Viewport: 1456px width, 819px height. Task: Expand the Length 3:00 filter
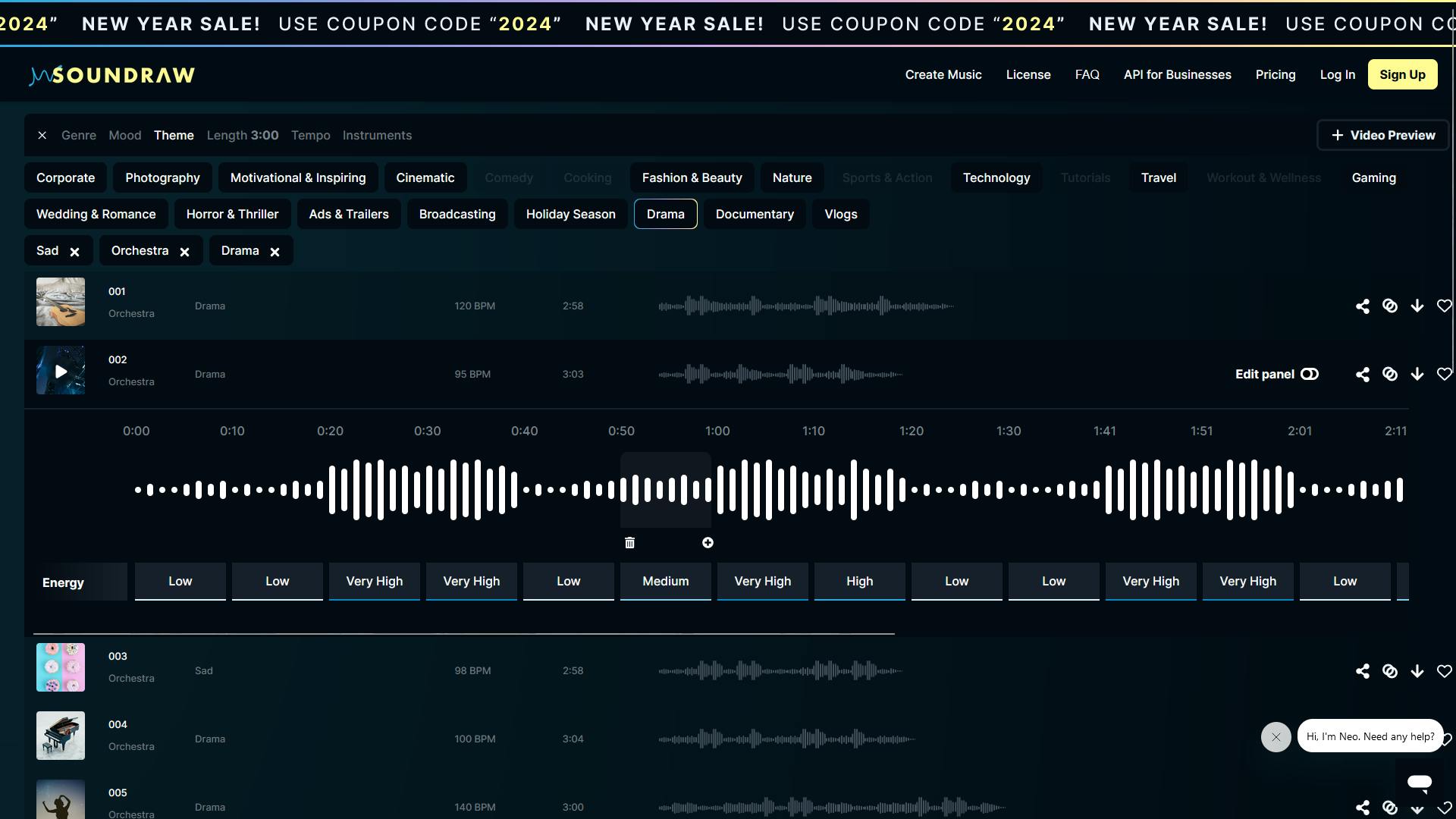242,136
